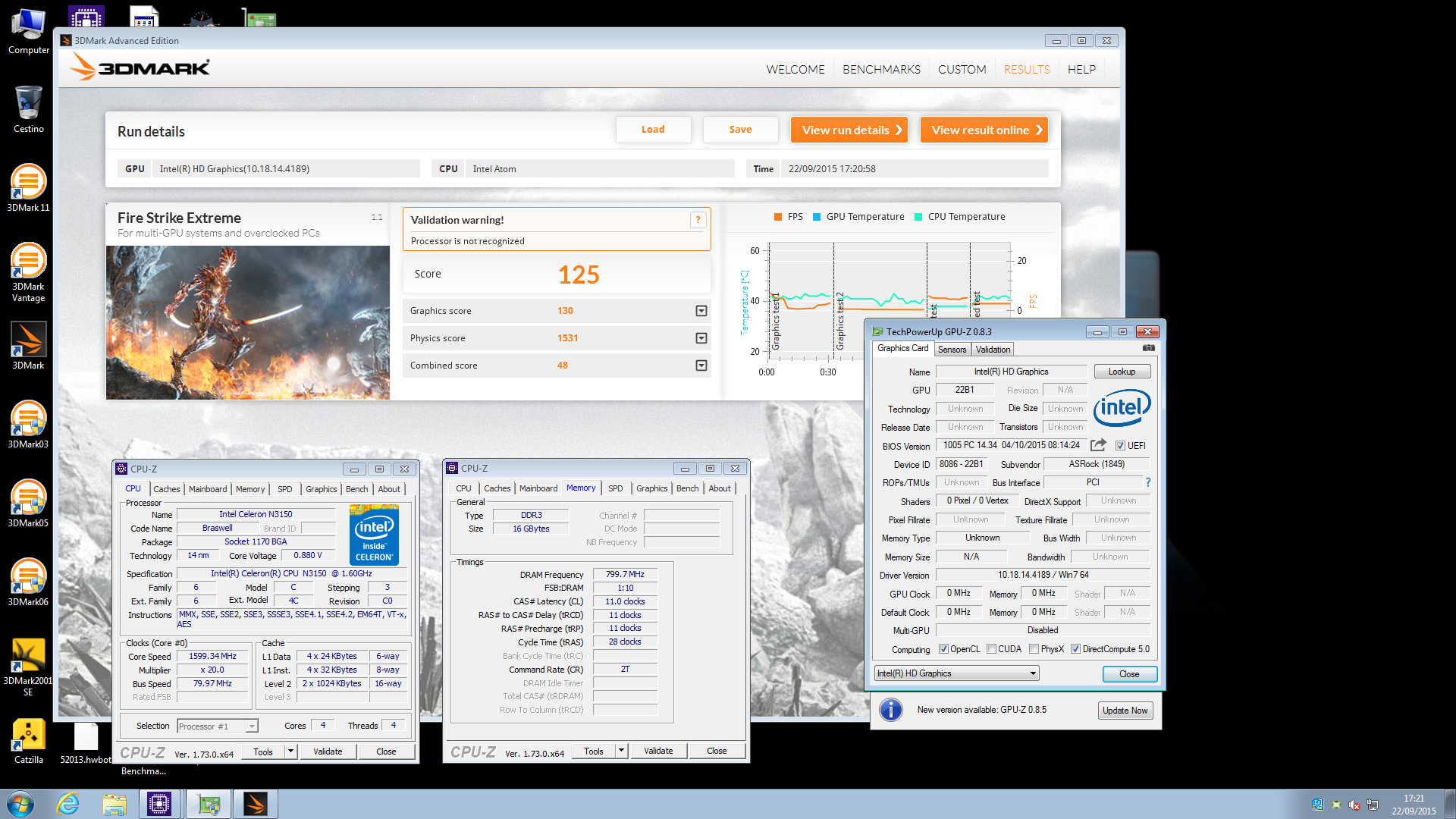Viewport: 1456px width, 819px height.
Task: Click the Intel logo in GPU-Z
Action: coord(1122,408)
